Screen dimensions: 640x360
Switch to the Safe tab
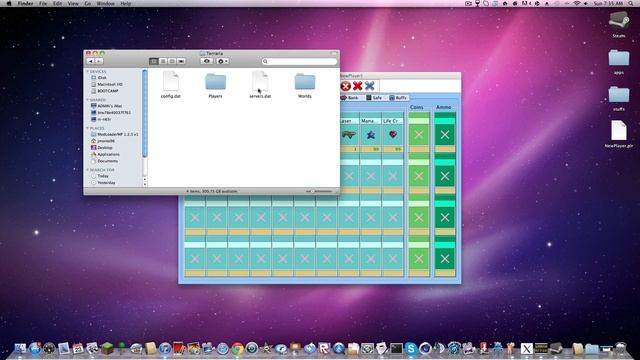[374, 98]
